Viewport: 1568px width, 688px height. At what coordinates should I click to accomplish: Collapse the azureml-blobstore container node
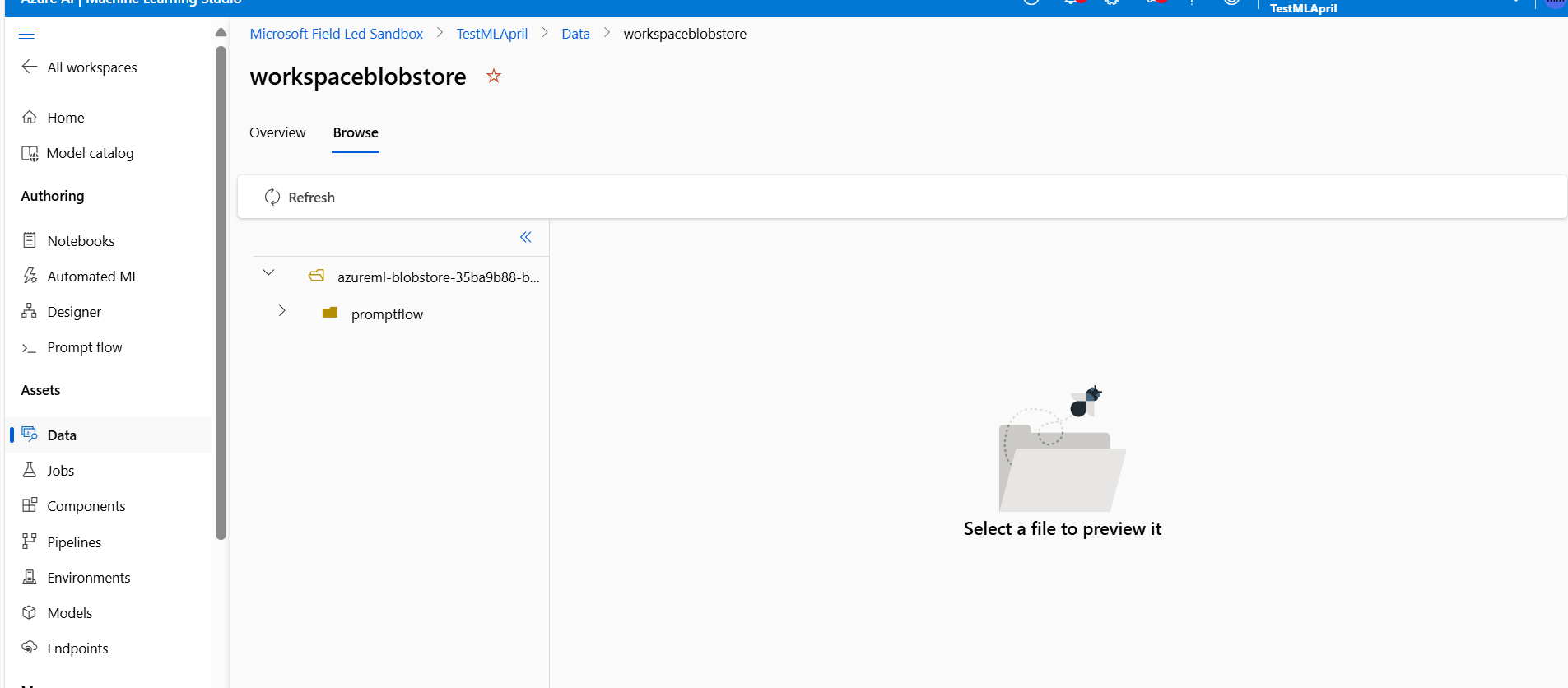(268, 272)
